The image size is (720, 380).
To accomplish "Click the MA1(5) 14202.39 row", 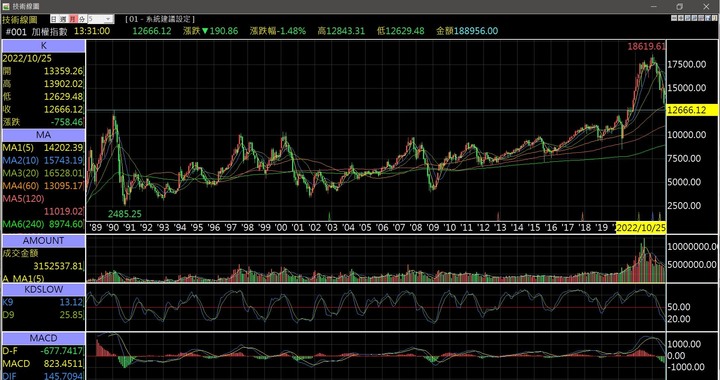I will tap(43, 148).
